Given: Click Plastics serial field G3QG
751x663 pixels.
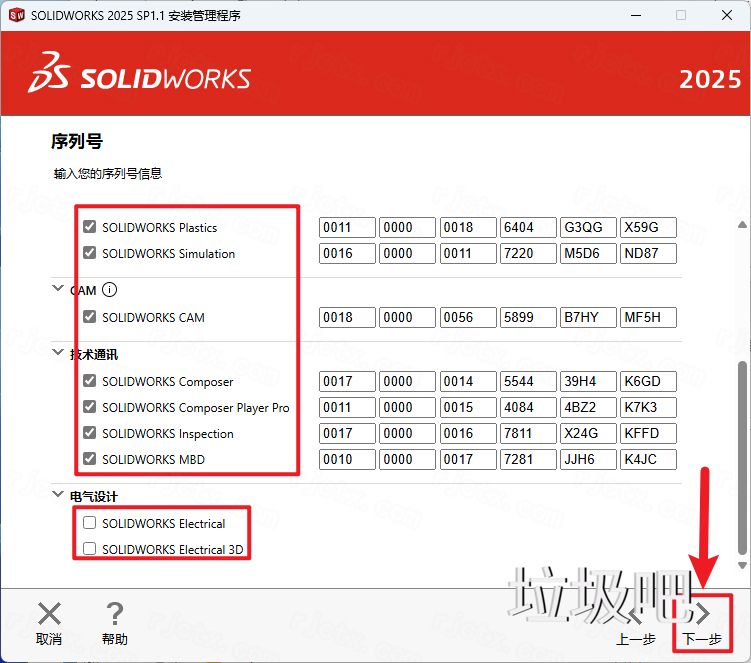Looking at the screenshot, I should pyautogui.click(x=588, y=227).
